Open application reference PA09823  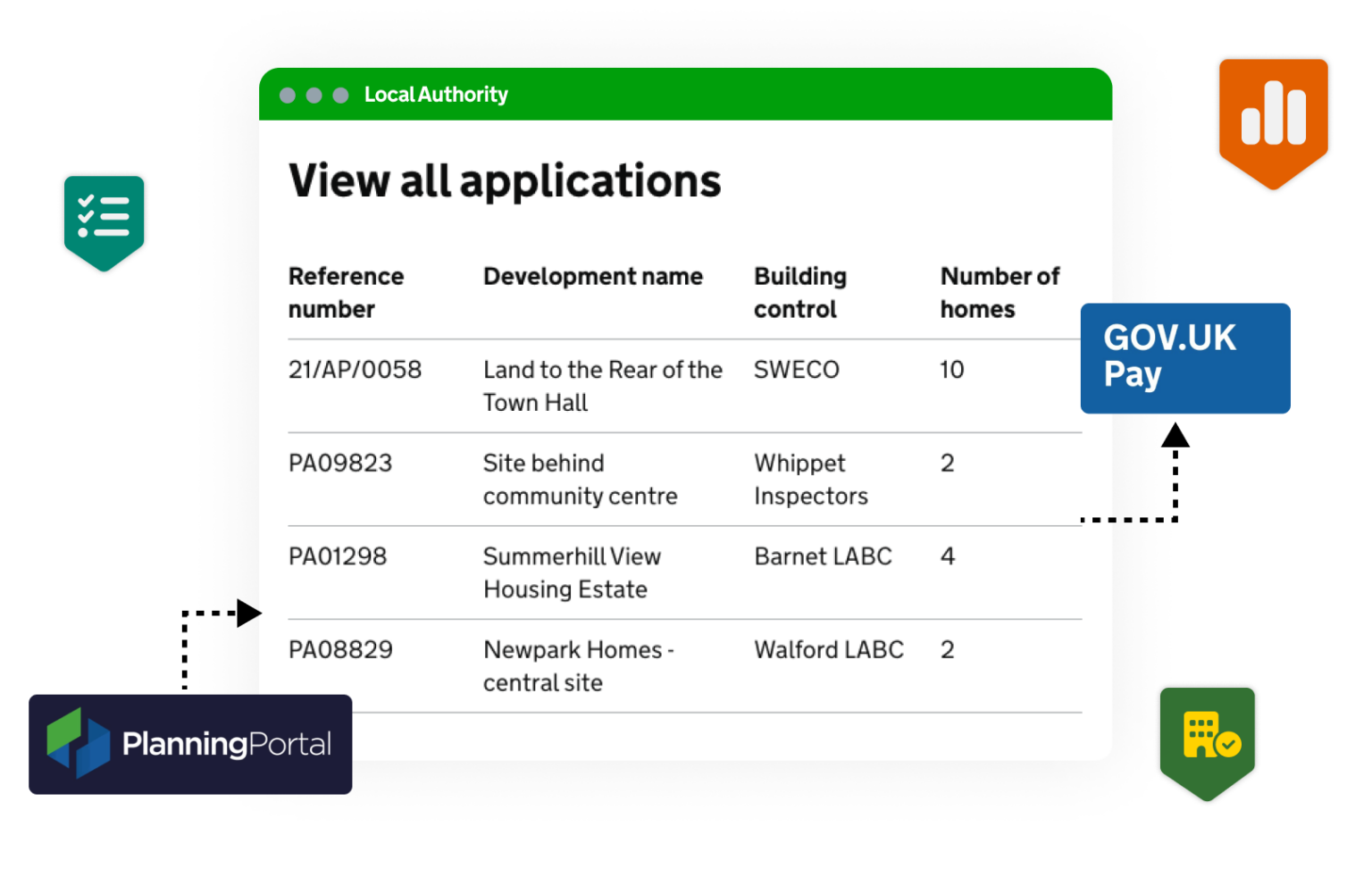[340, 464]
